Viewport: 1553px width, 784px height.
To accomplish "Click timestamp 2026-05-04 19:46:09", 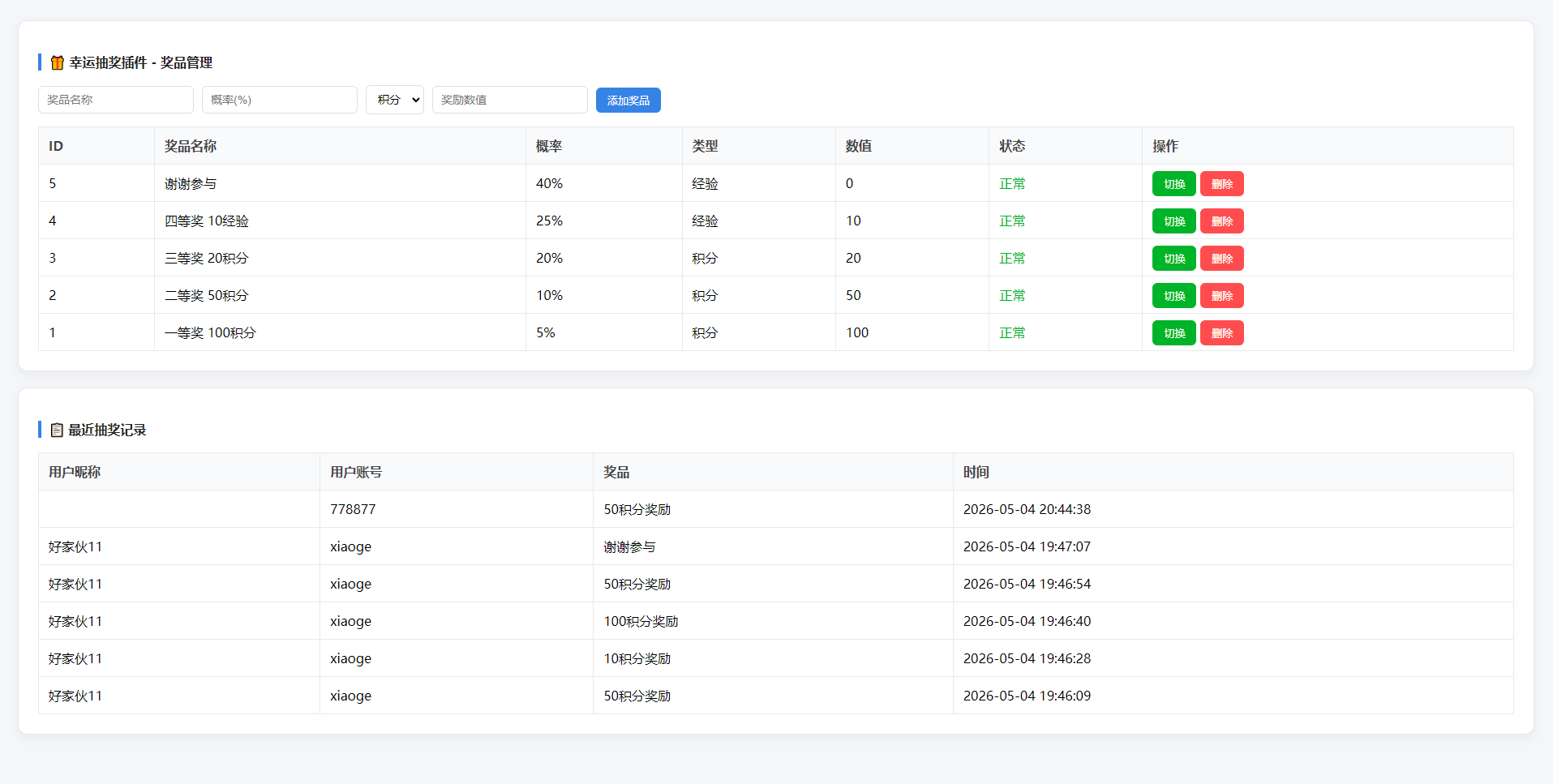I will (x=1027, y=696).
